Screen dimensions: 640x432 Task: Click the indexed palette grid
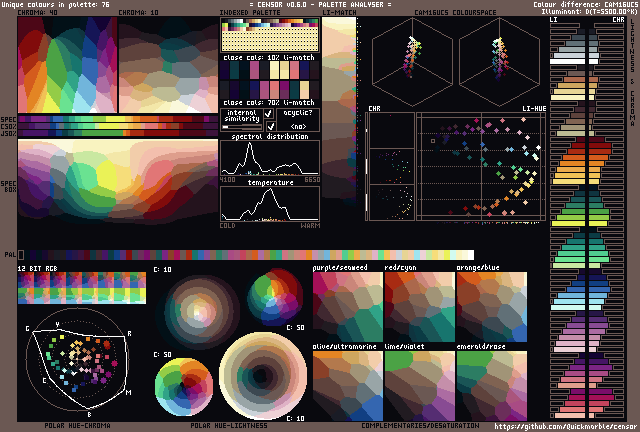point(270,35)
